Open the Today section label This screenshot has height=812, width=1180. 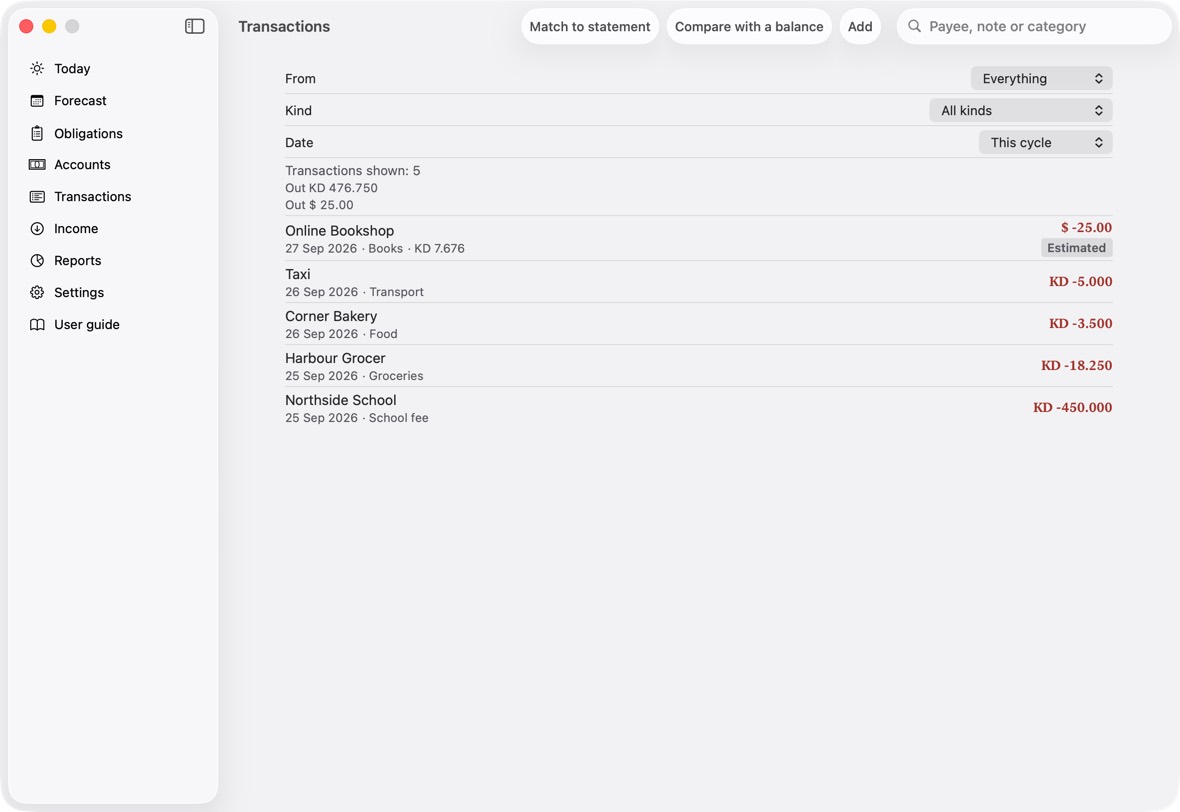tap(72, 68)
